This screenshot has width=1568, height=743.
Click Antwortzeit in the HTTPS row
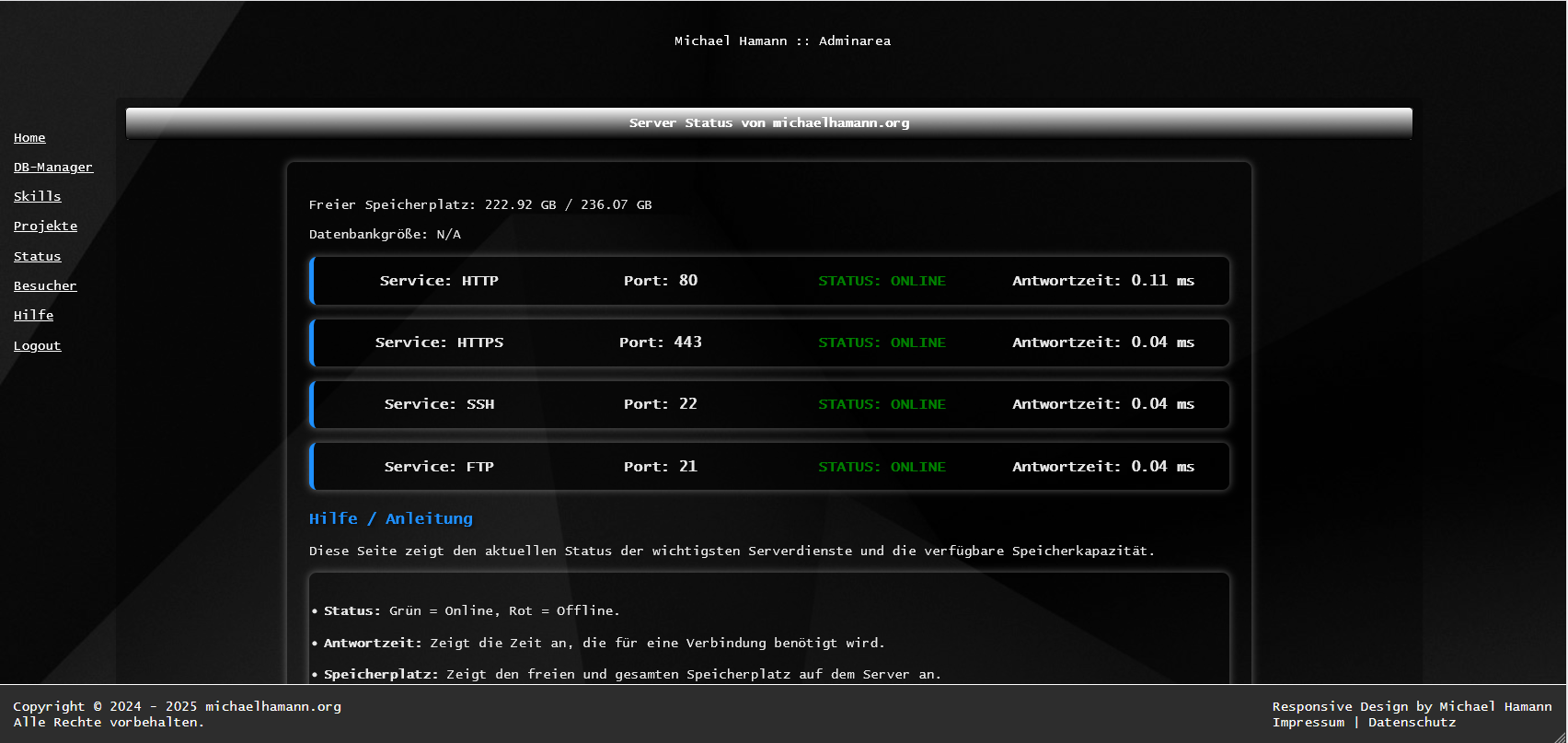pyautogui.click(x=1103, y=342)
